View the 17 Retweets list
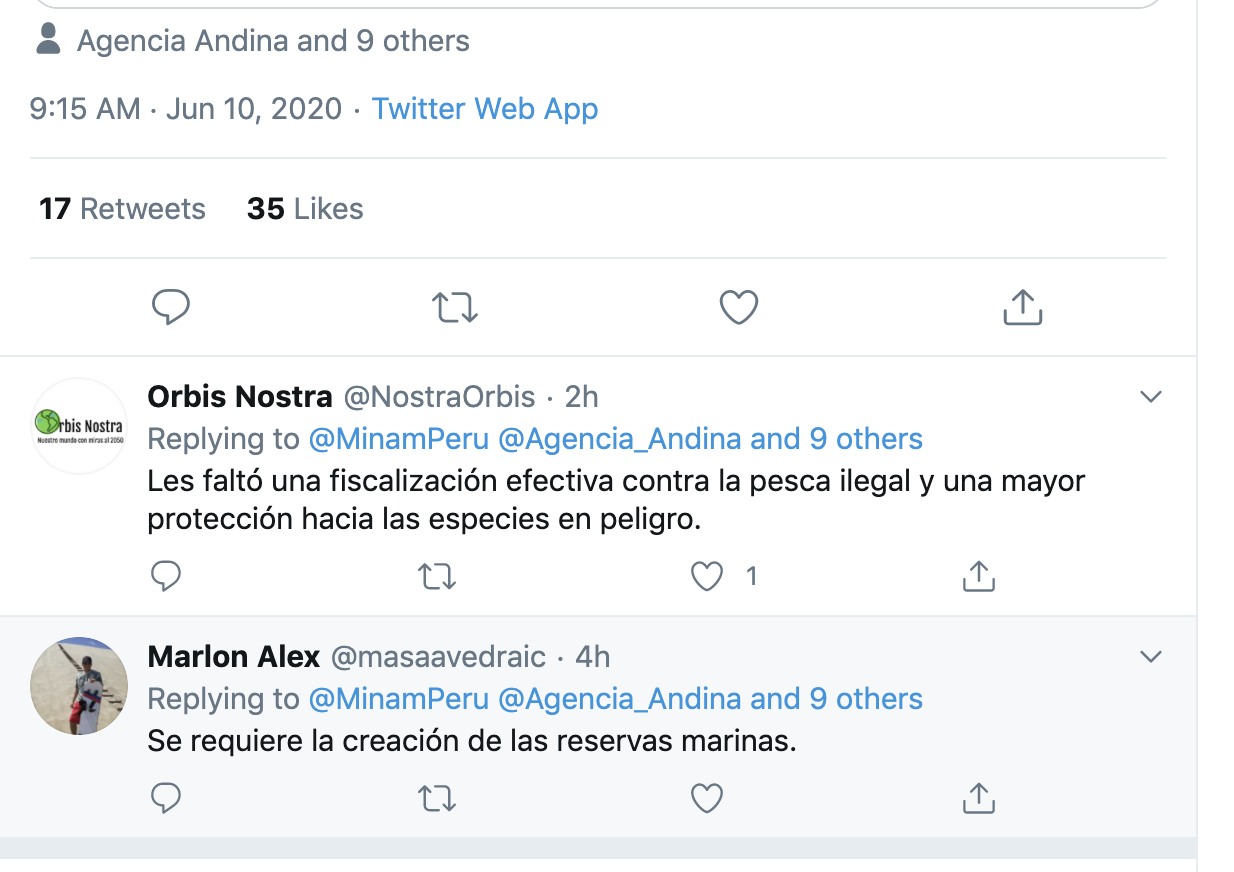Screen dimensions: 1234x872 pyautogui.click(x=122, y=209)
